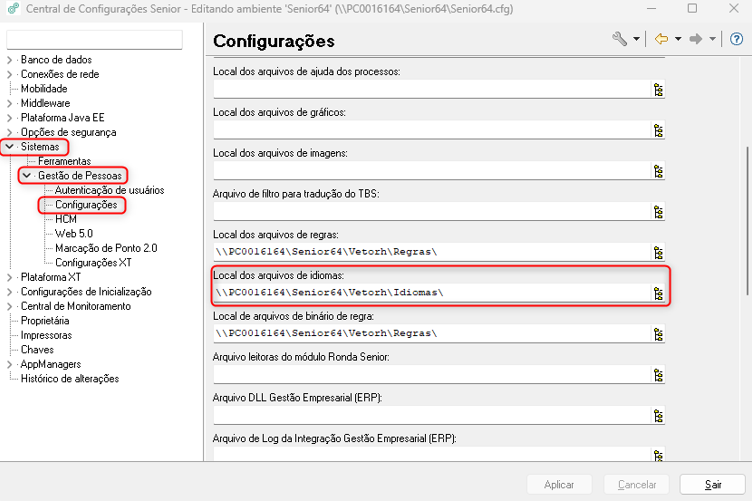Click the Sair button
Viewport: 752px width, 502px height.
712,484
